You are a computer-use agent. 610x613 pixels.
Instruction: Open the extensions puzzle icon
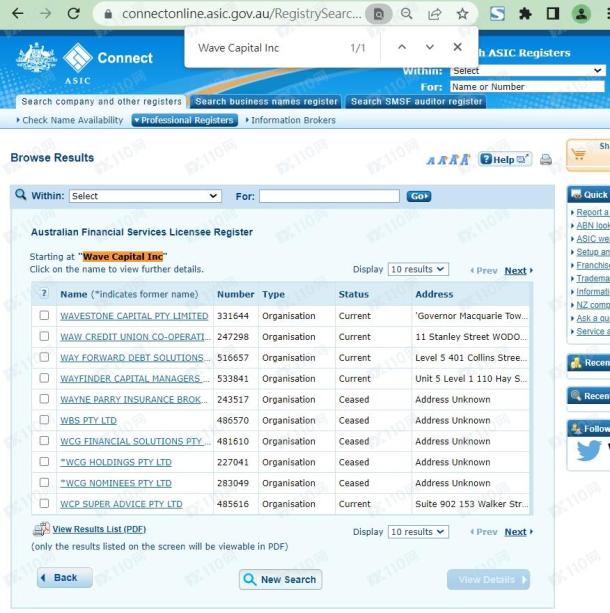(x=525, y=14)
